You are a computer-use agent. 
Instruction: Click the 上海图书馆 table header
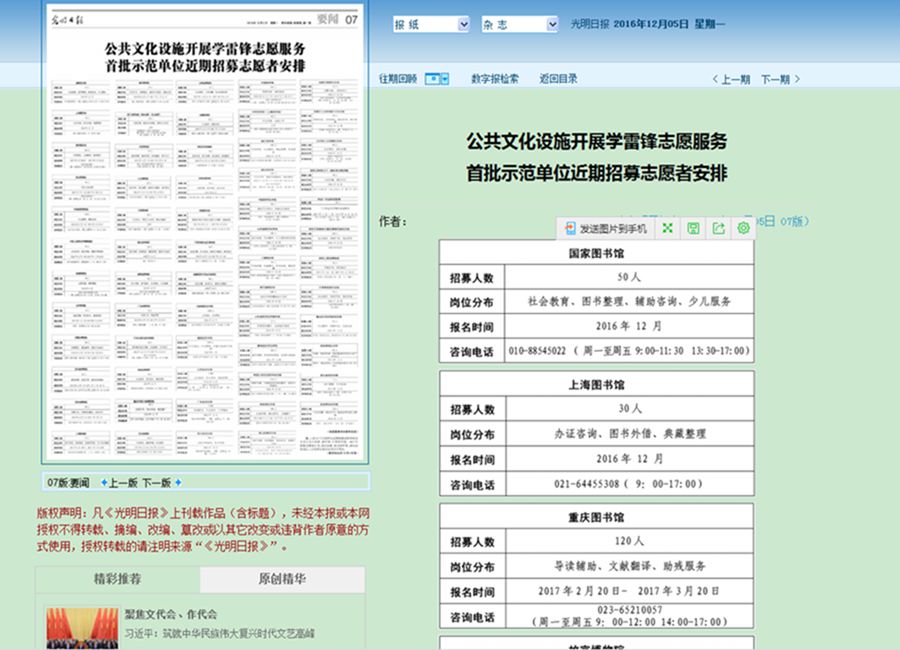click(596, 385)
